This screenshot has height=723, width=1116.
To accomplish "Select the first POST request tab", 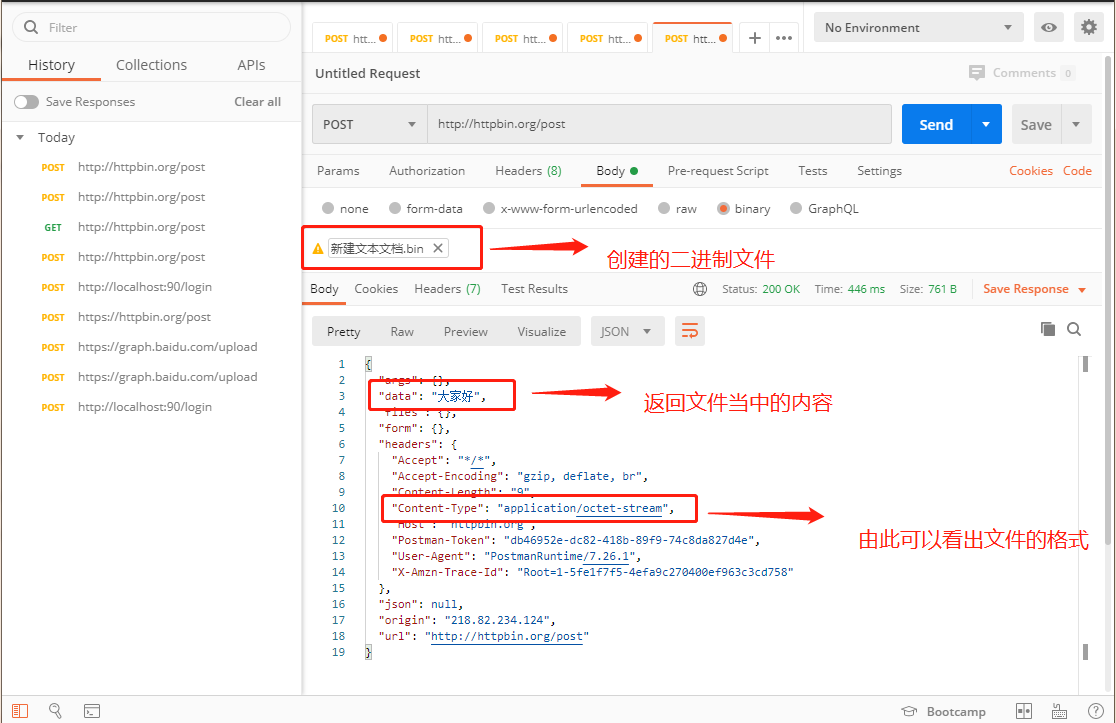I will tap(354, 38).
